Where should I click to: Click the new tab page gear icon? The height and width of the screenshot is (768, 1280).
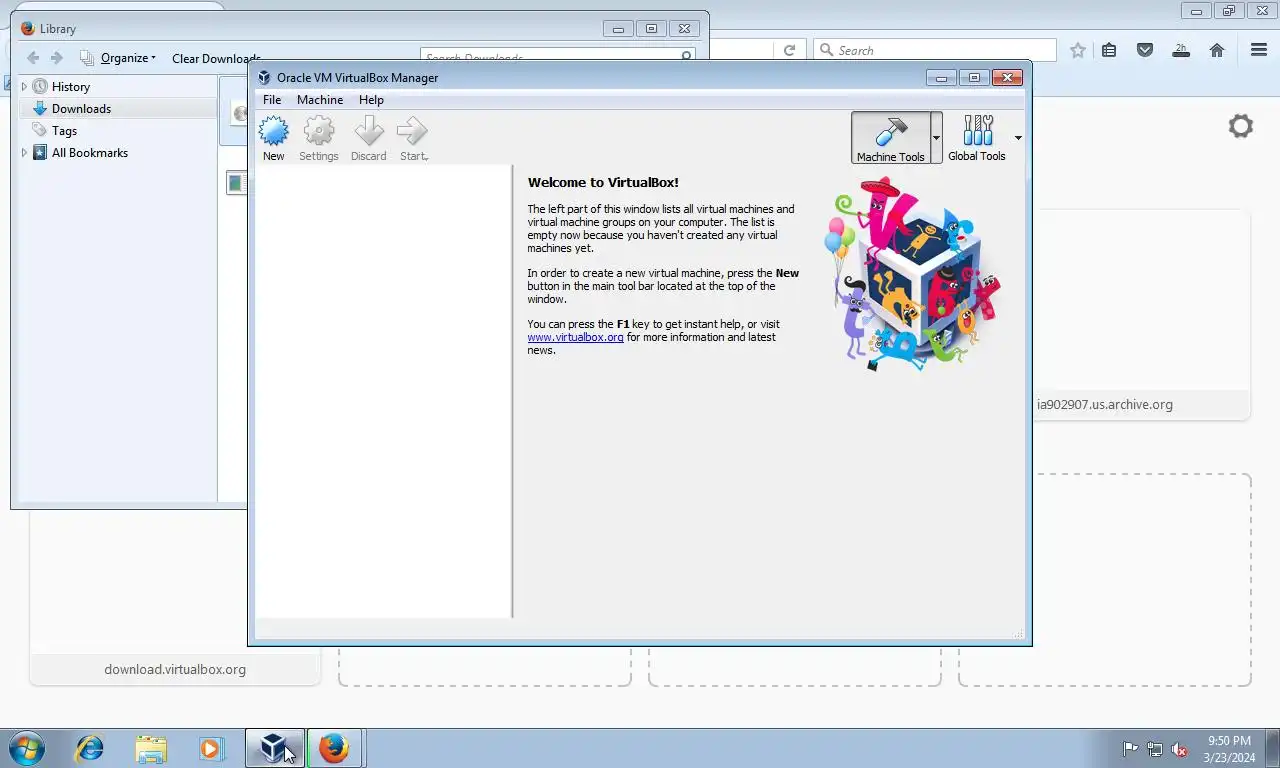point(1241,126)
